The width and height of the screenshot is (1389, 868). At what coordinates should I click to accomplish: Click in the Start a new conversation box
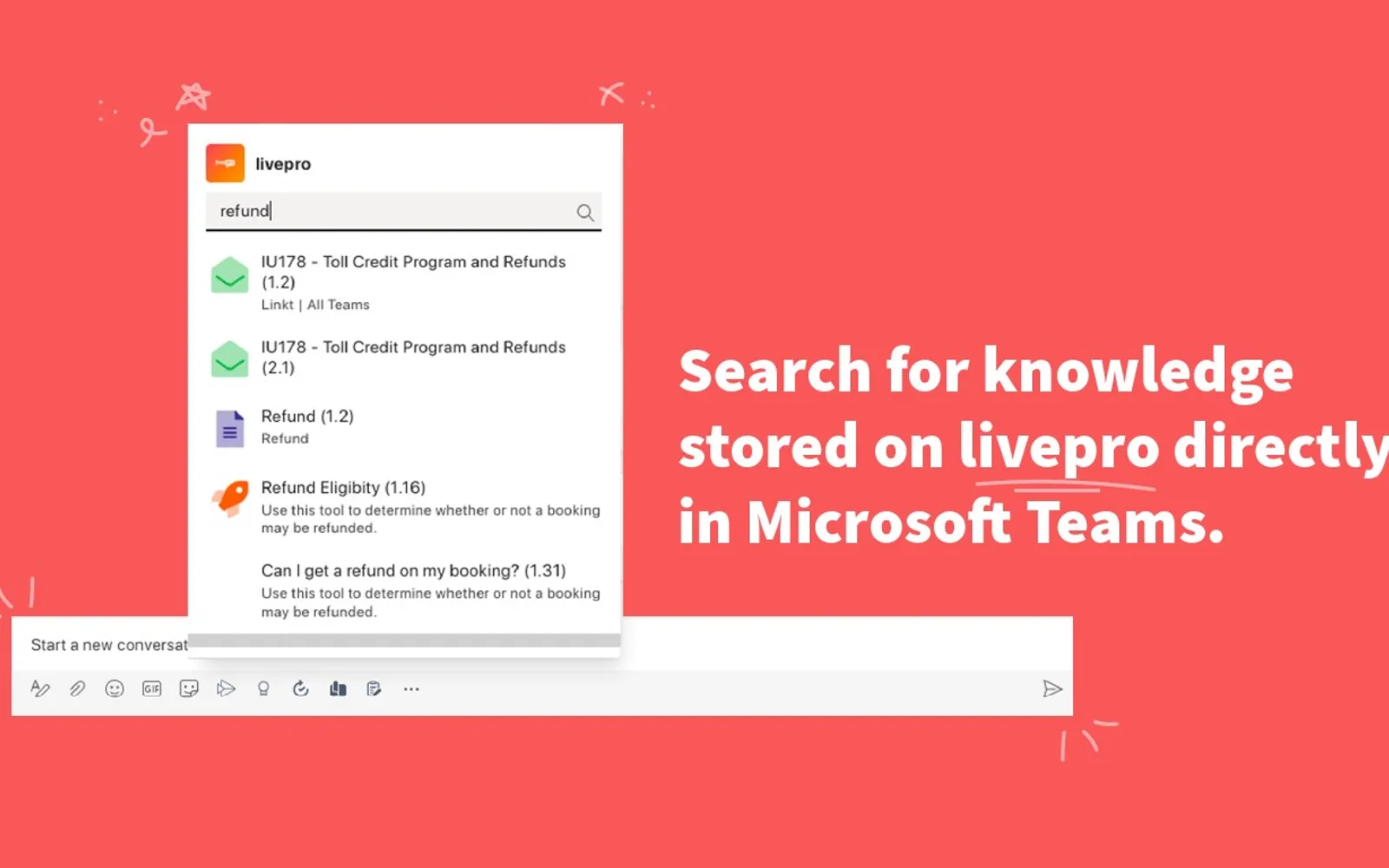pyautogui.click(x=542, y=644)
